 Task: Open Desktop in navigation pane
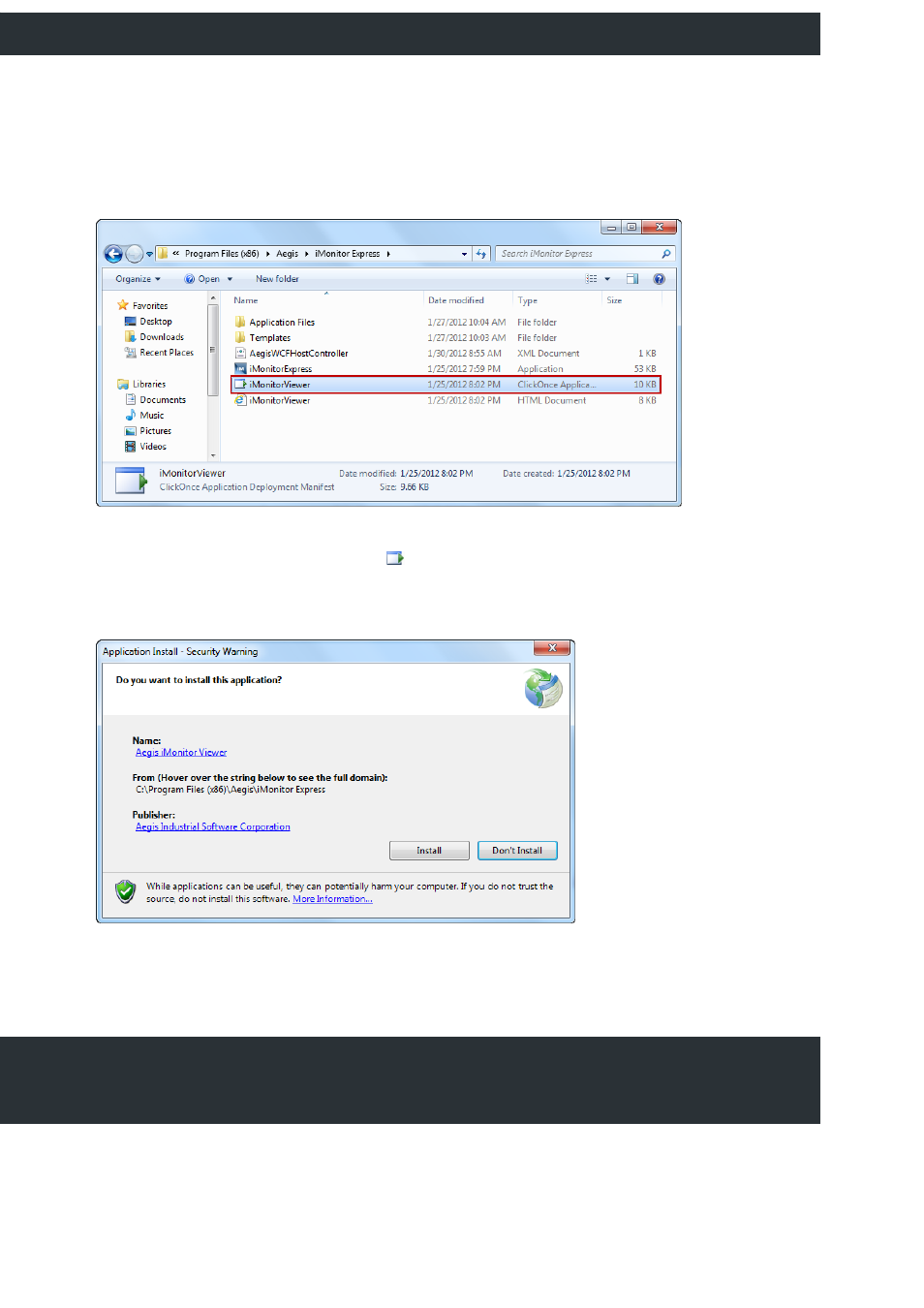tap(156, 322)
